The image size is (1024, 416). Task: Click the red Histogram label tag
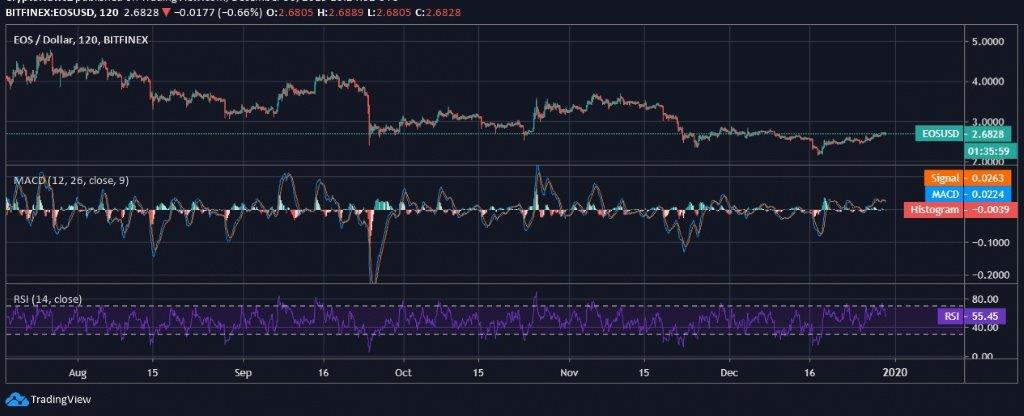[934, 210]
